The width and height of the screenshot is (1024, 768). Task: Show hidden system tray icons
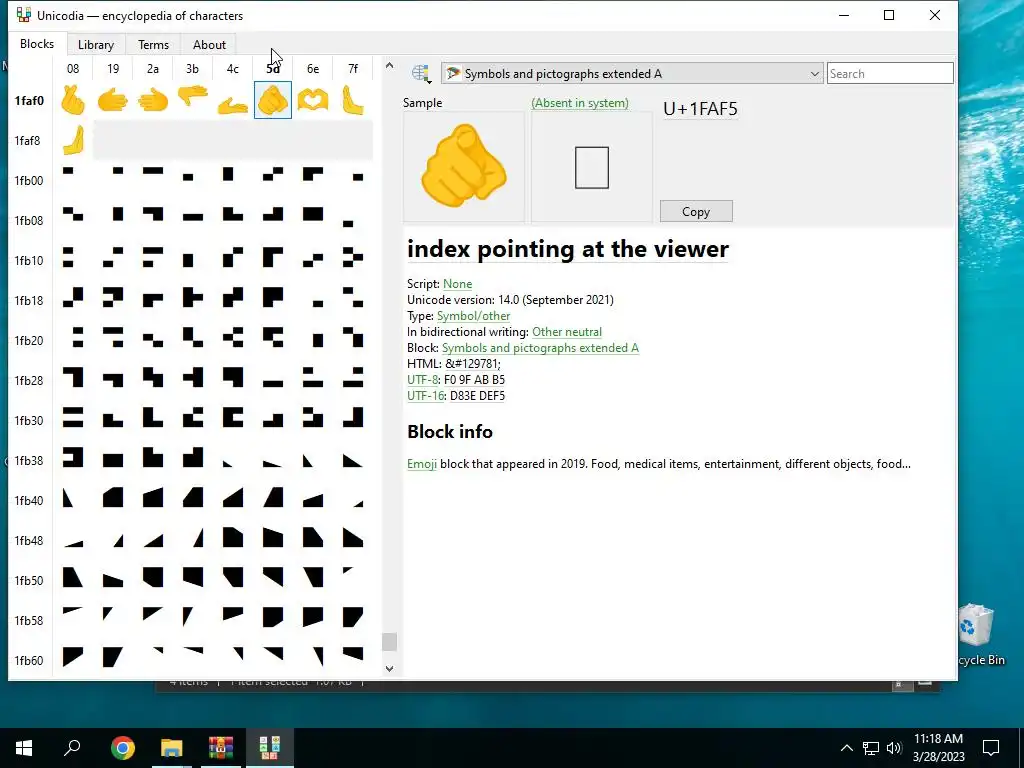(846, 748)
